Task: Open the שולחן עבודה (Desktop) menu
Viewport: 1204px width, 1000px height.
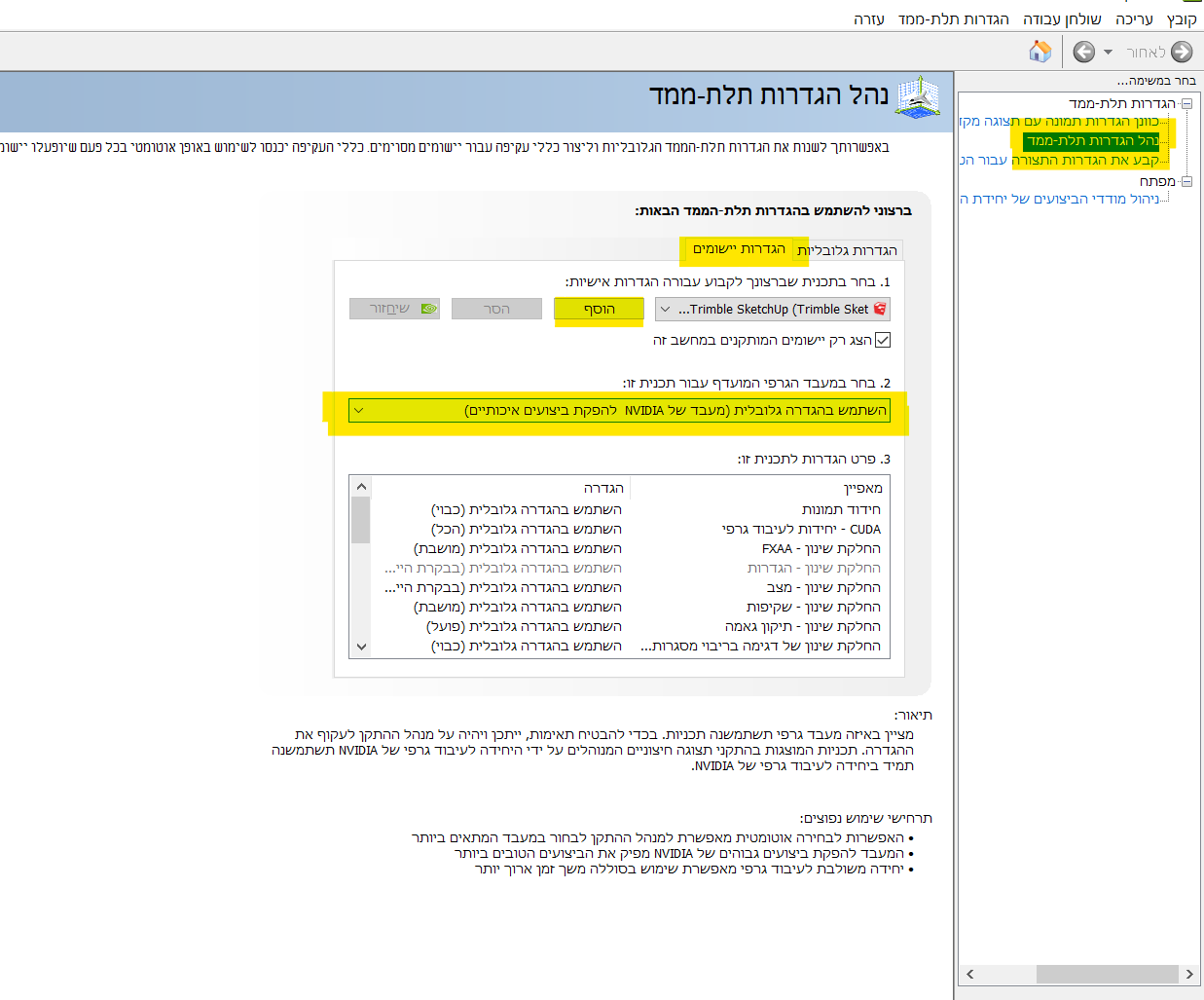Action: 1062,19
